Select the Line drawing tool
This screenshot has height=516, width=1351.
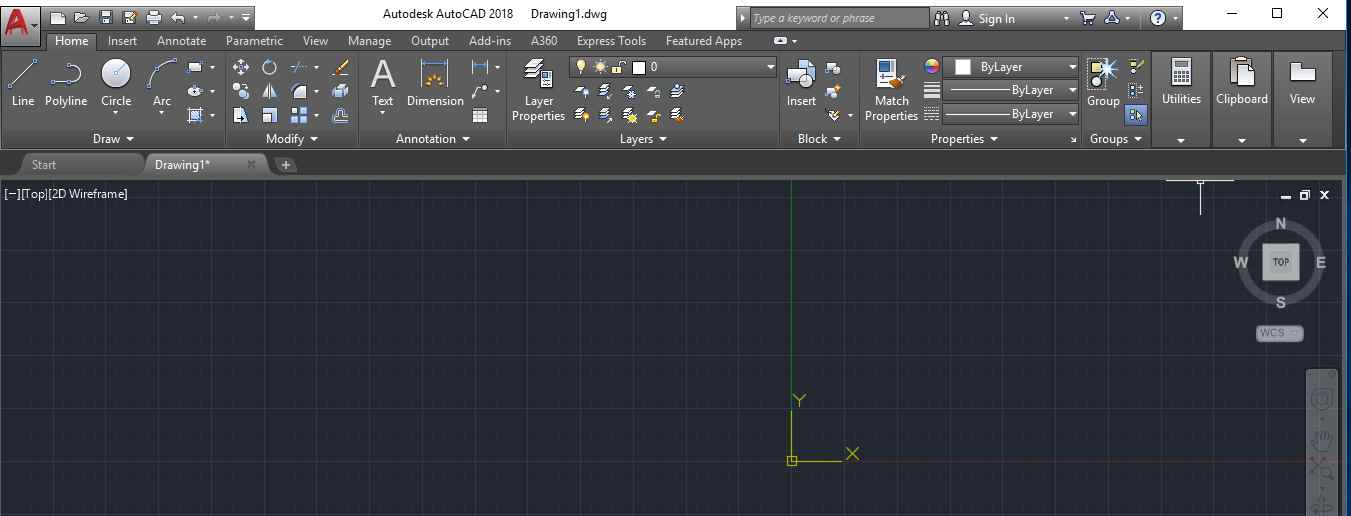point(23,83)
